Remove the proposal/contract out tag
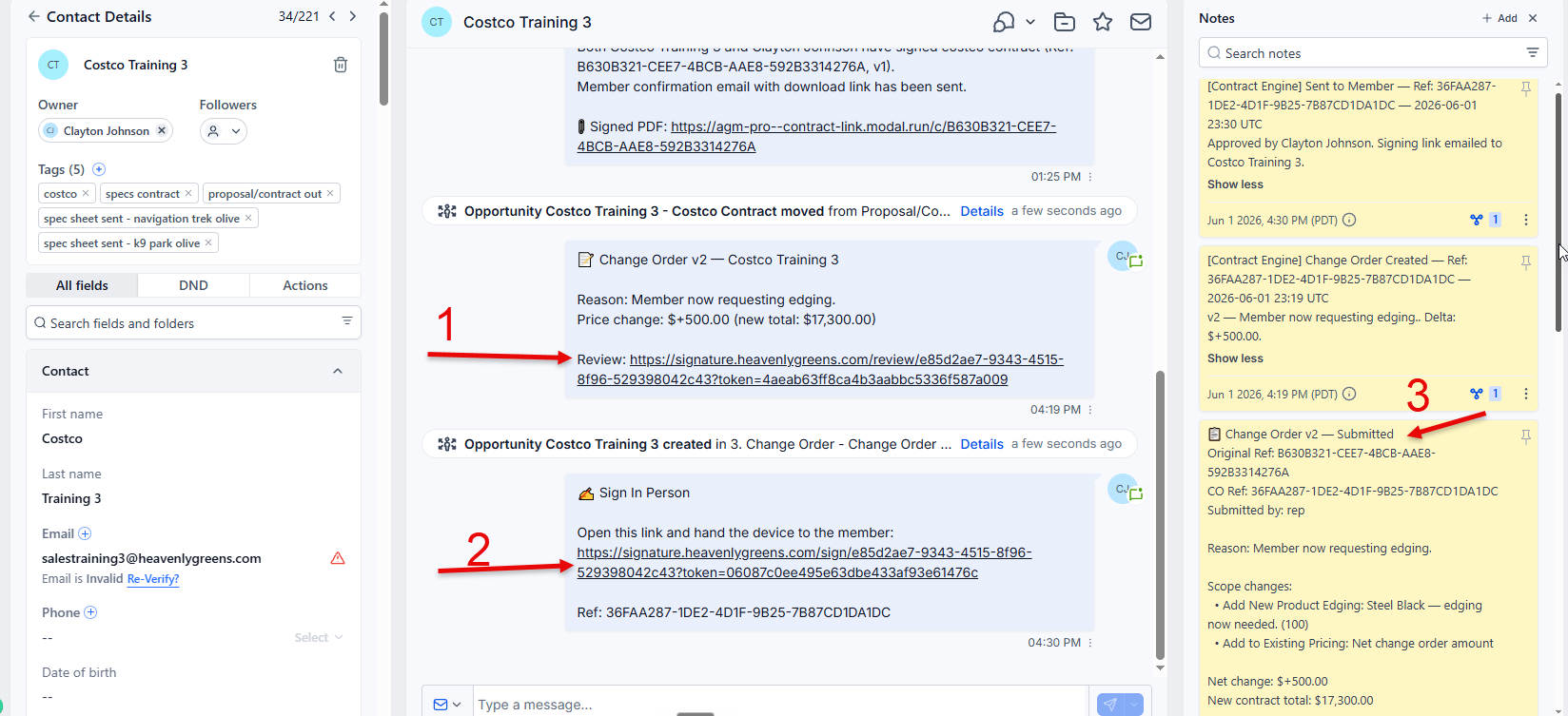 [x=330, y=193]
